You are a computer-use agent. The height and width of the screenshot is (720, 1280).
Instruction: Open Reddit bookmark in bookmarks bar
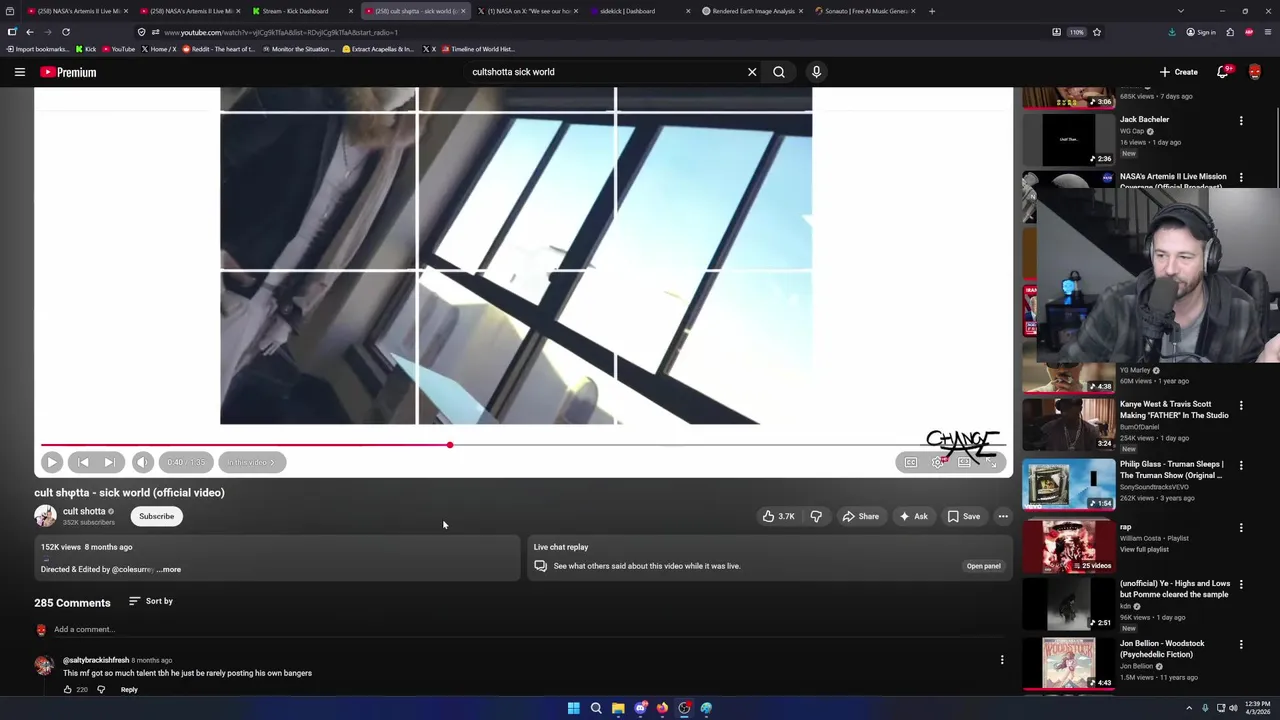pyautogui.click(x=218, y=49)
